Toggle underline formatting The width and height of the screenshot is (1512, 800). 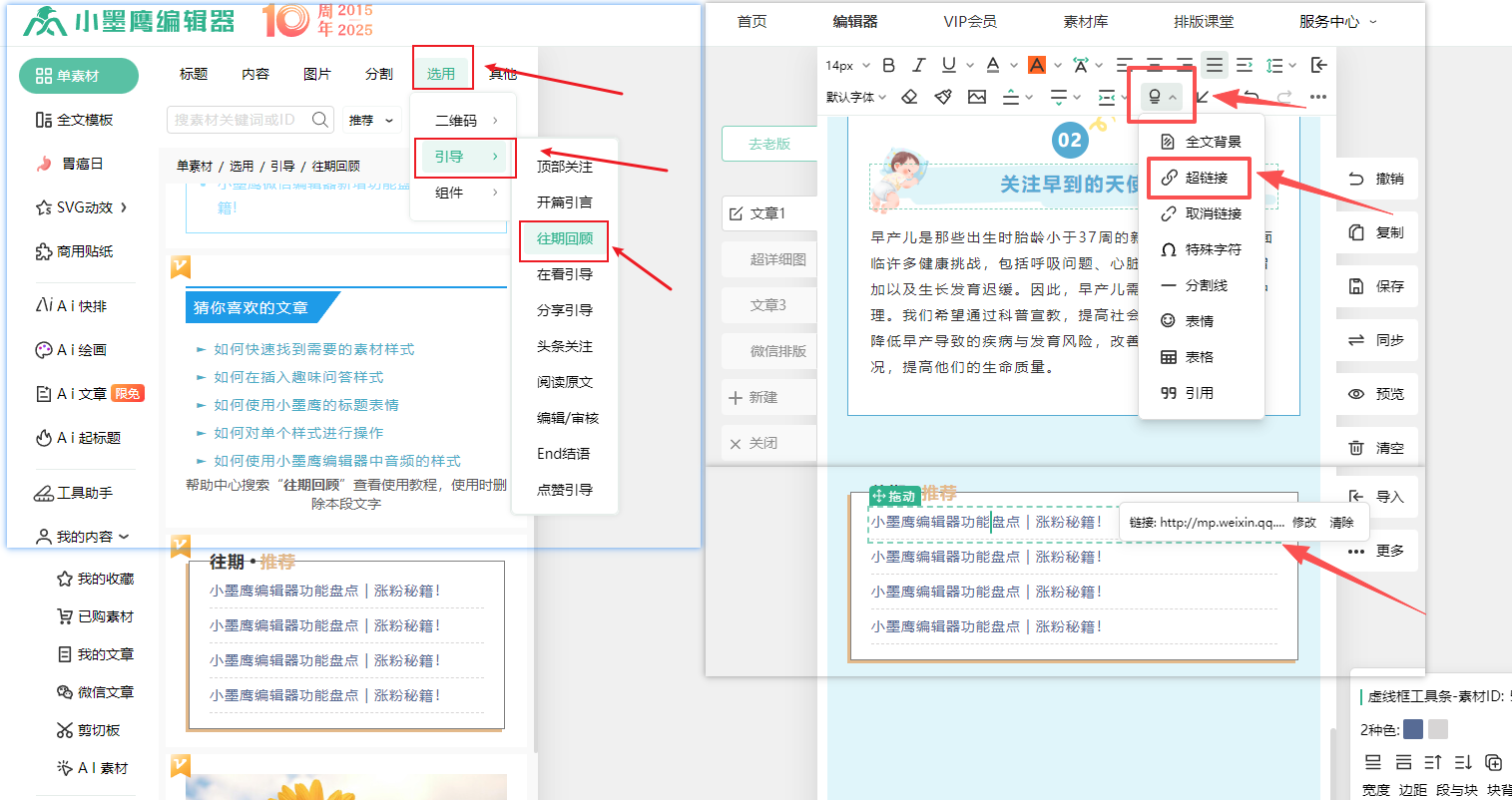point(949,65)
